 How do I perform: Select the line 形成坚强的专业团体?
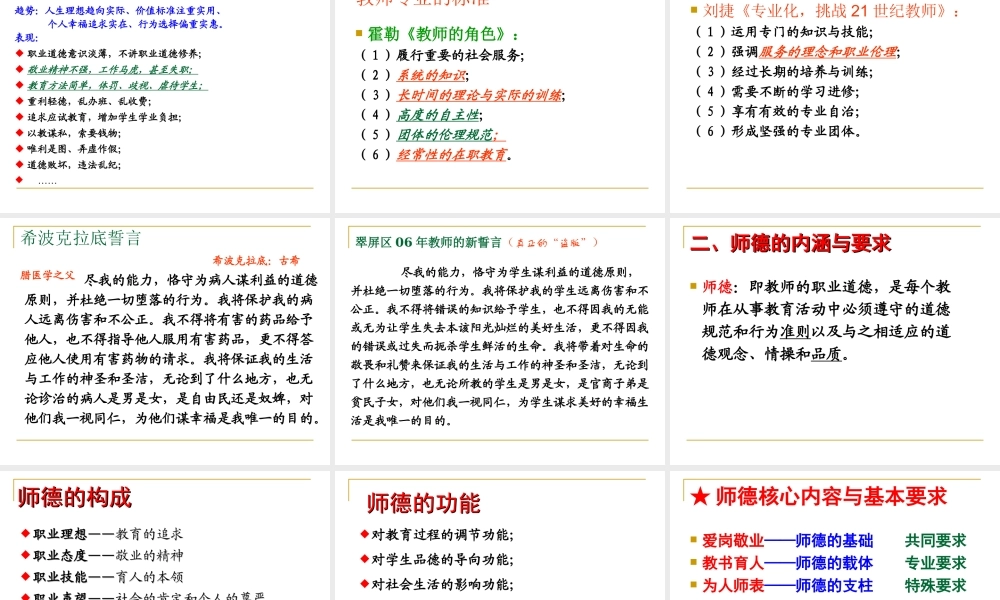pos(779,131)
